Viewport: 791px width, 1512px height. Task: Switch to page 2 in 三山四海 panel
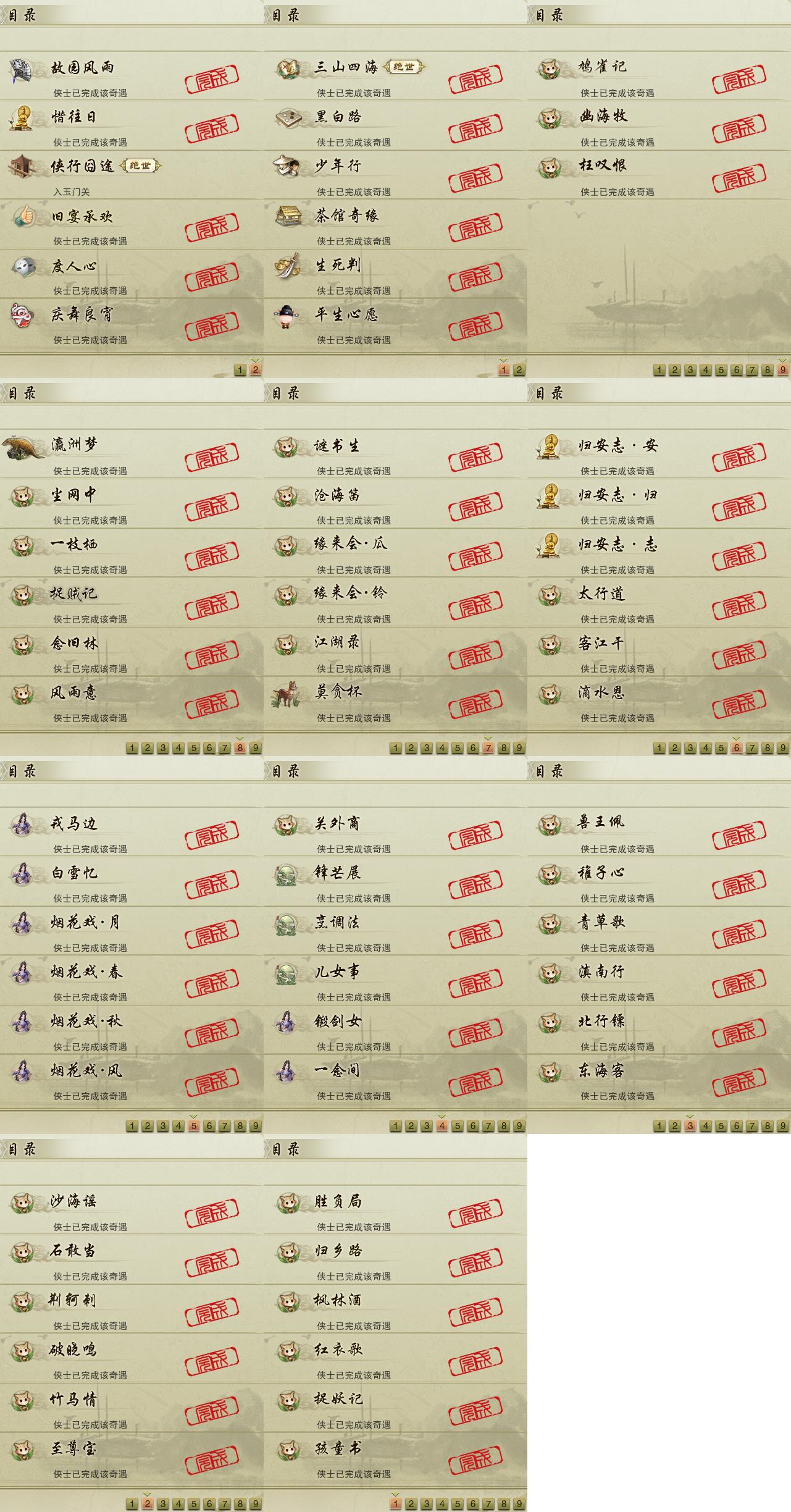point(519,370)
